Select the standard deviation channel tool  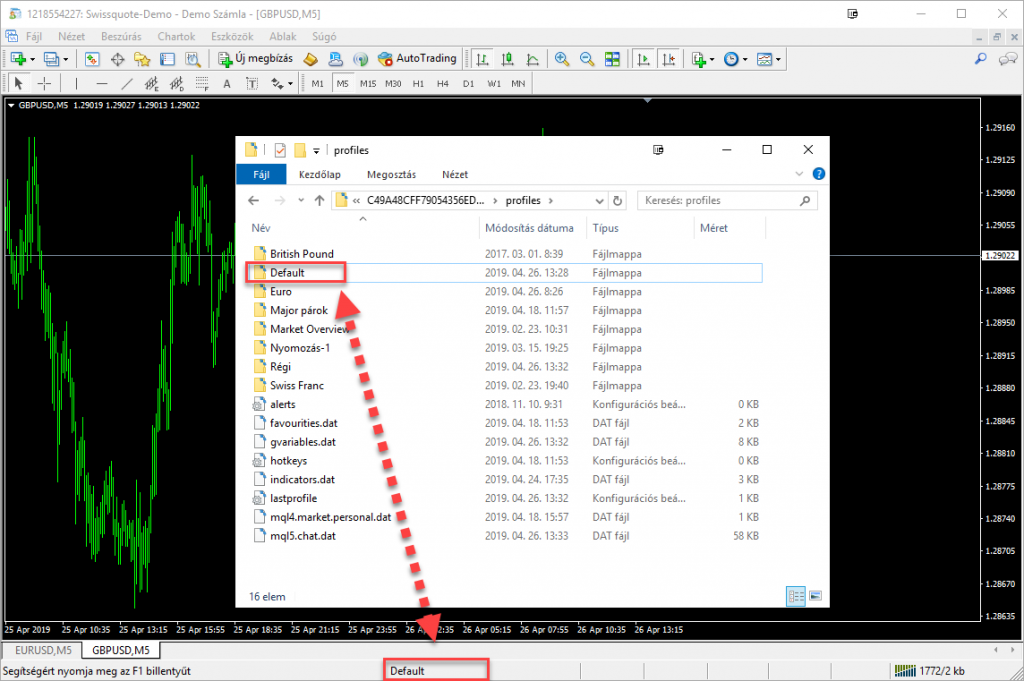click(x=176, y=84)
